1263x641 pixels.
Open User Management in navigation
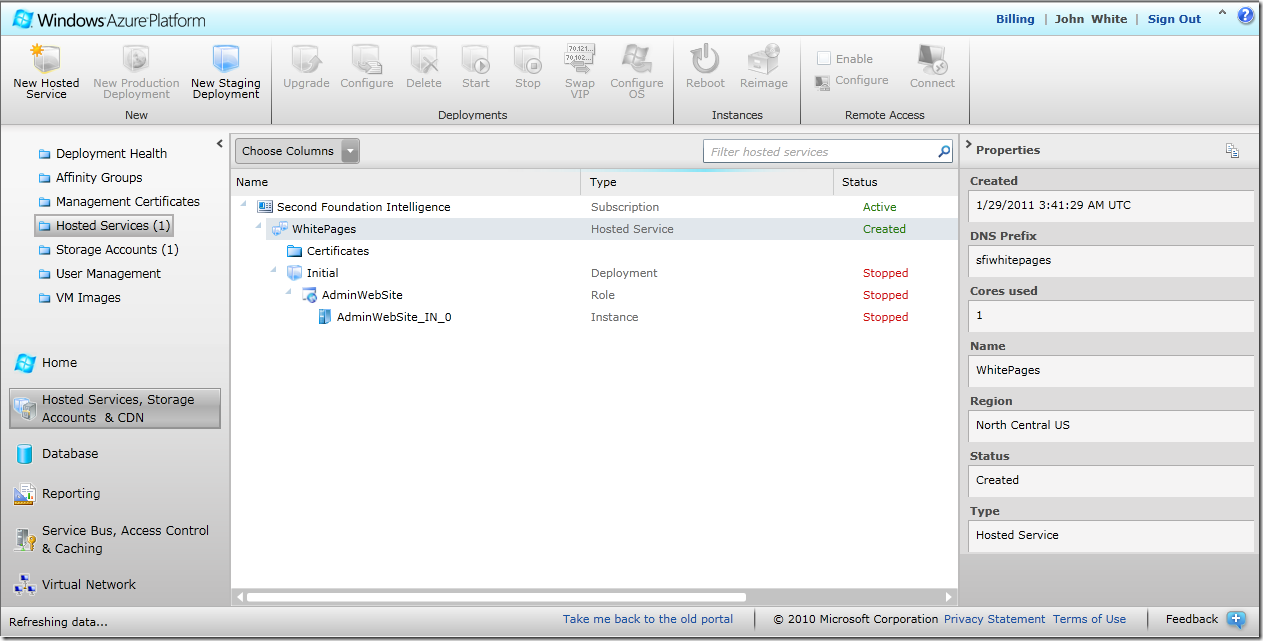pos(99,273)
